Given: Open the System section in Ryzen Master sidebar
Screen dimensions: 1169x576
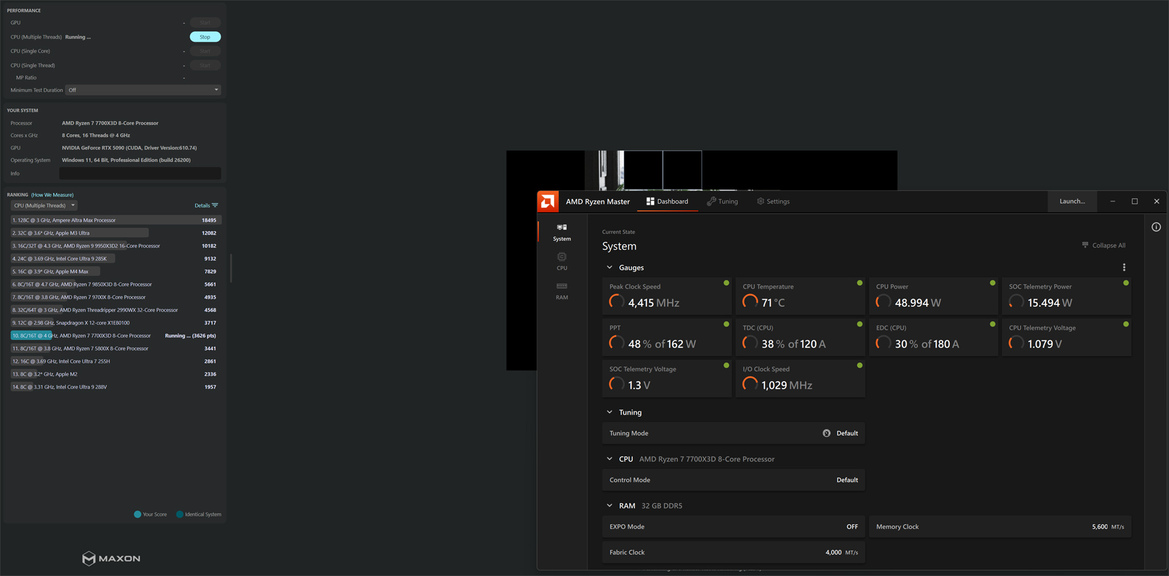Looking at the screenshot, I should click(561, 232).
